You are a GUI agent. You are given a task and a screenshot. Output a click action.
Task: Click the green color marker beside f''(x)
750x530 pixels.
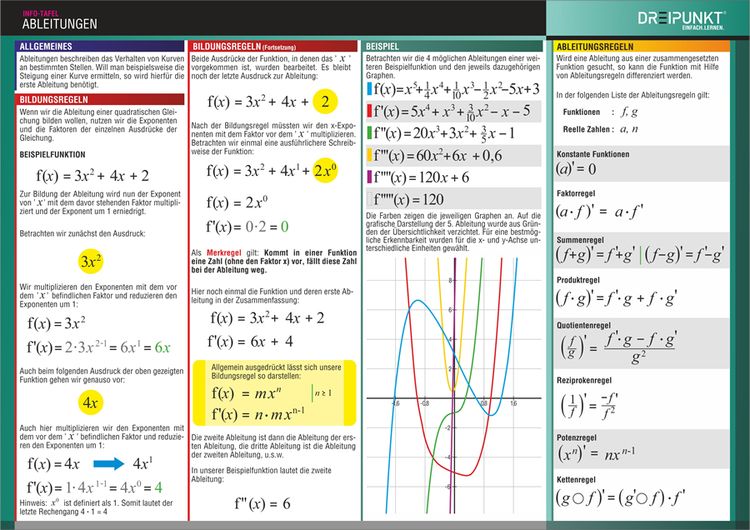369,132
